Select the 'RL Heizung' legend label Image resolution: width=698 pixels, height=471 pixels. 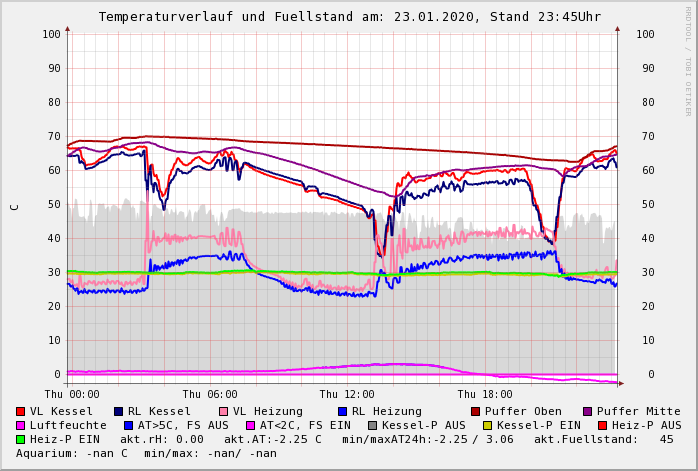pos(387,411)
